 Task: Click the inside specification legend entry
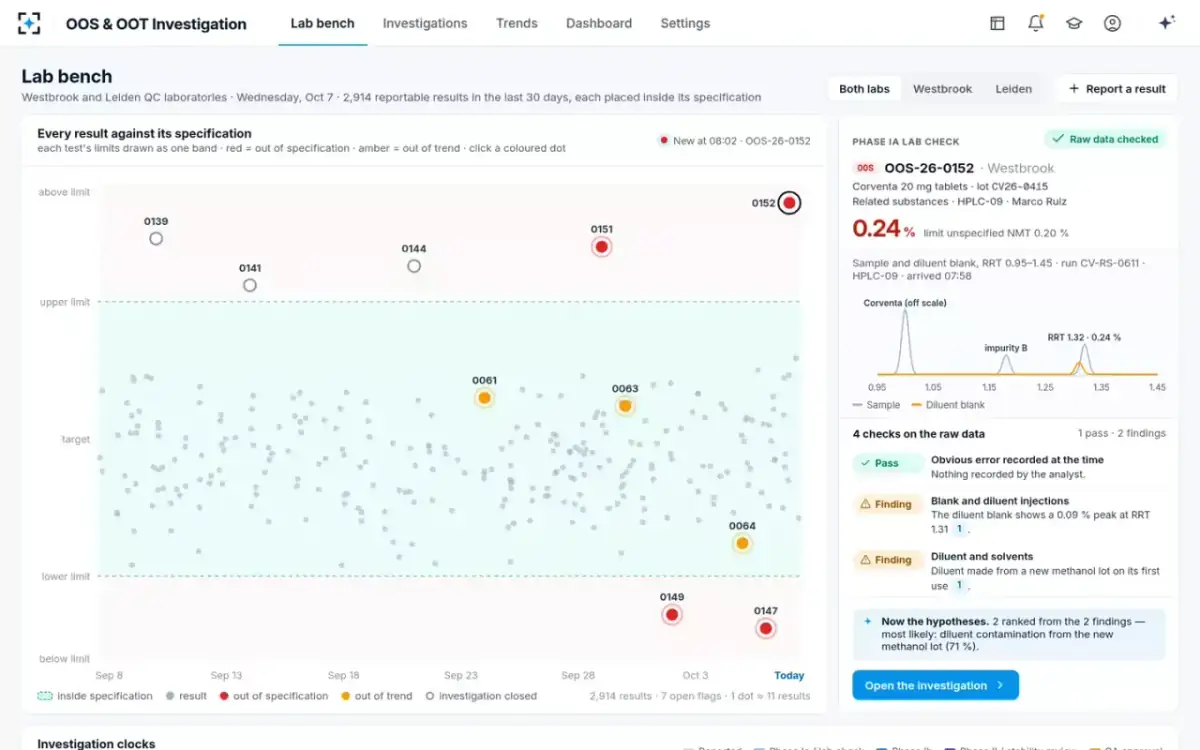click(95, 696)
